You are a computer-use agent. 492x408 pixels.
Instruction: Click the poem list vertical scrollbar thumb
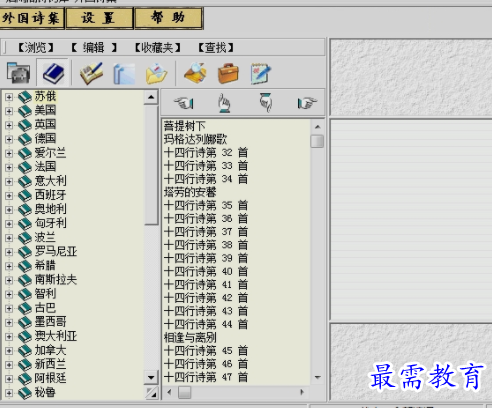tap(317, 141)
